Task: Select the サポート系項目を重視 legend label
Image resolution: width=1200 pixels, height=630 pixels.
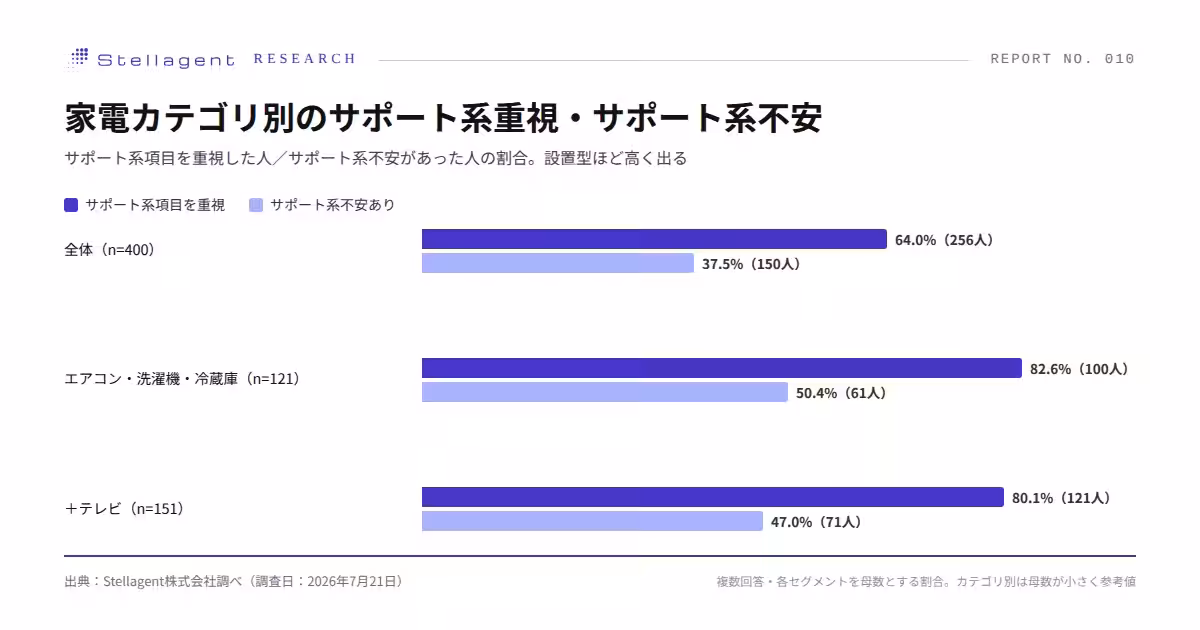Action: (x=155, y=205)
